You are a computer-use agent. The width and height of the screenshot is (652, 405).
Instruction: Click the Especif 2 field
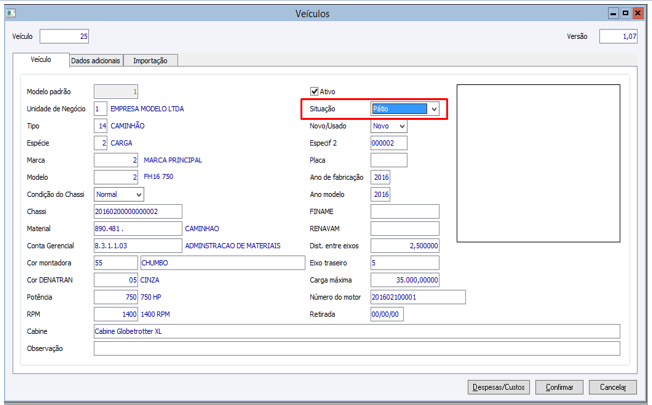tap(389, 143)
